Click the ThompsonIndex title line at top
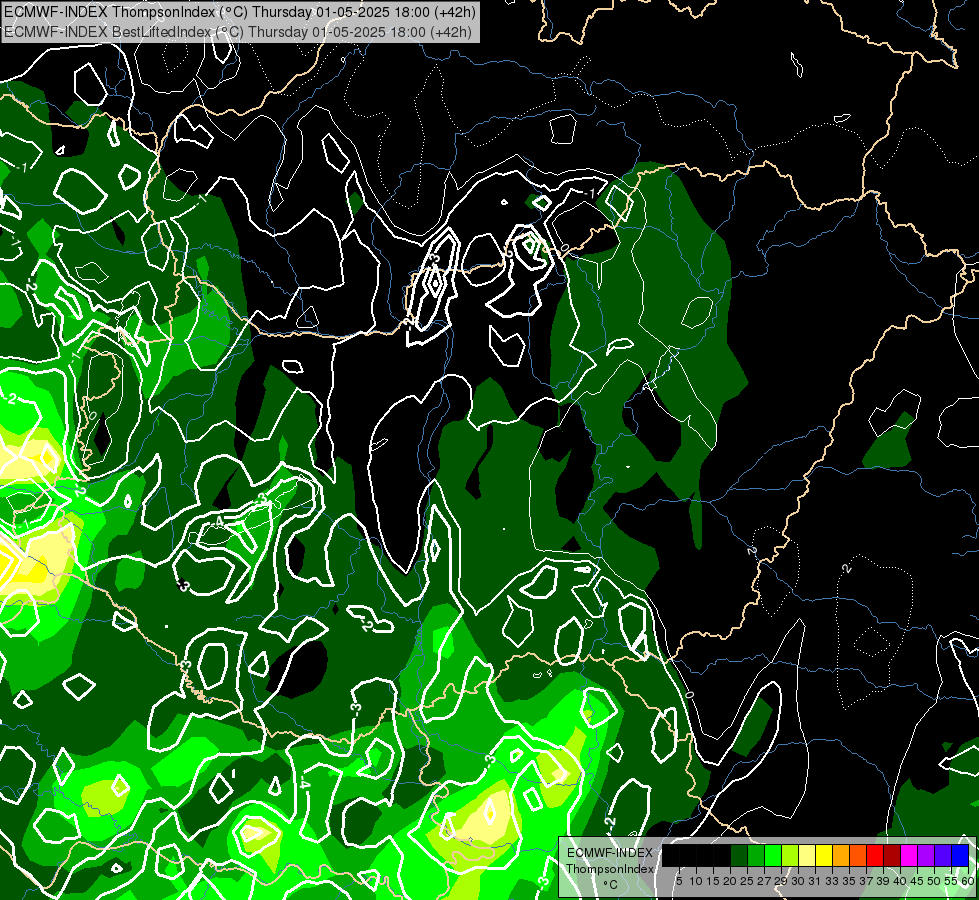 pos(240,11)
